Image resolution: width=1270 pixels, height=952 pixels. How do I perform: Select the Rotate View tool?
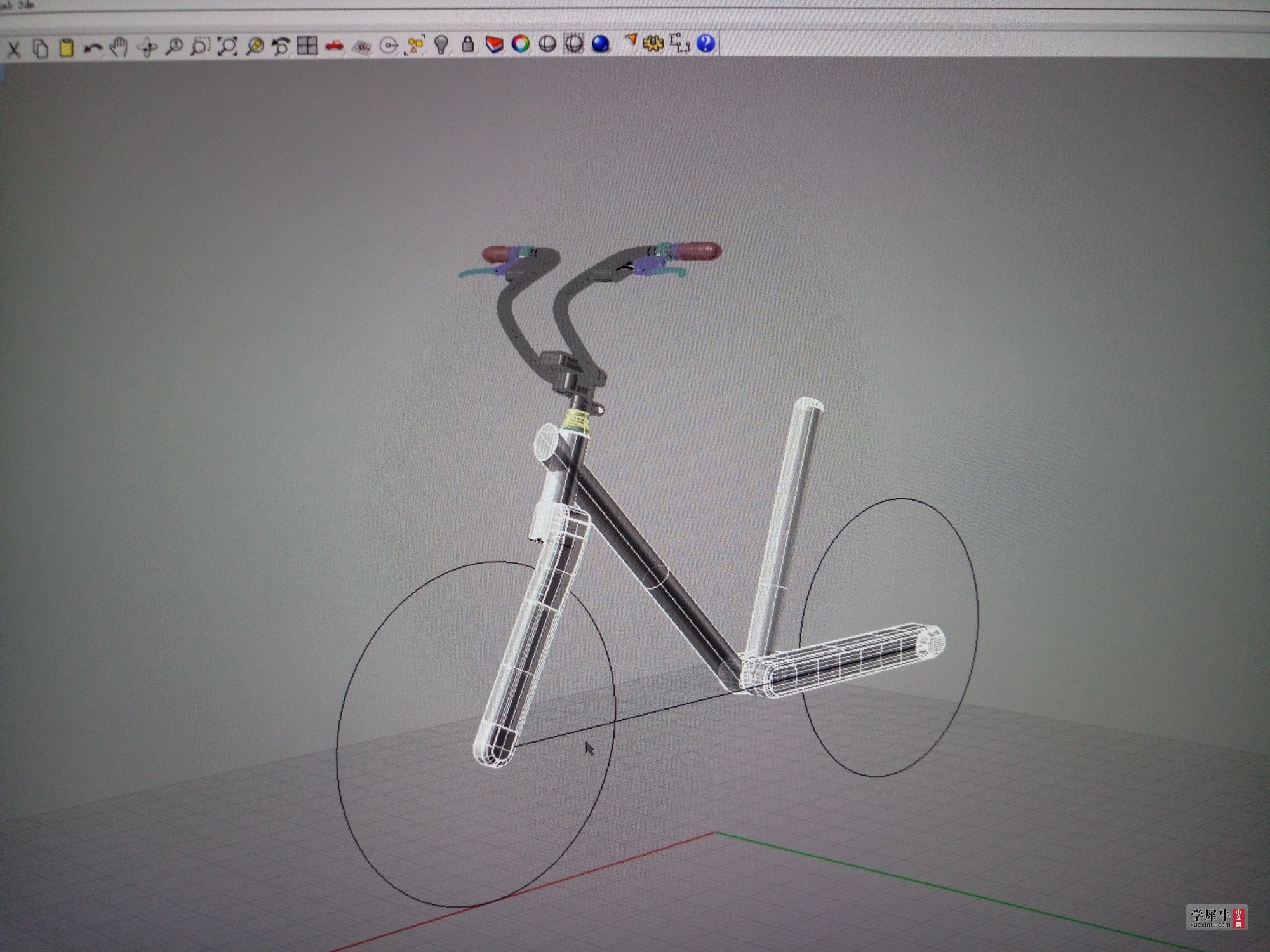click(x=147, y=47)
